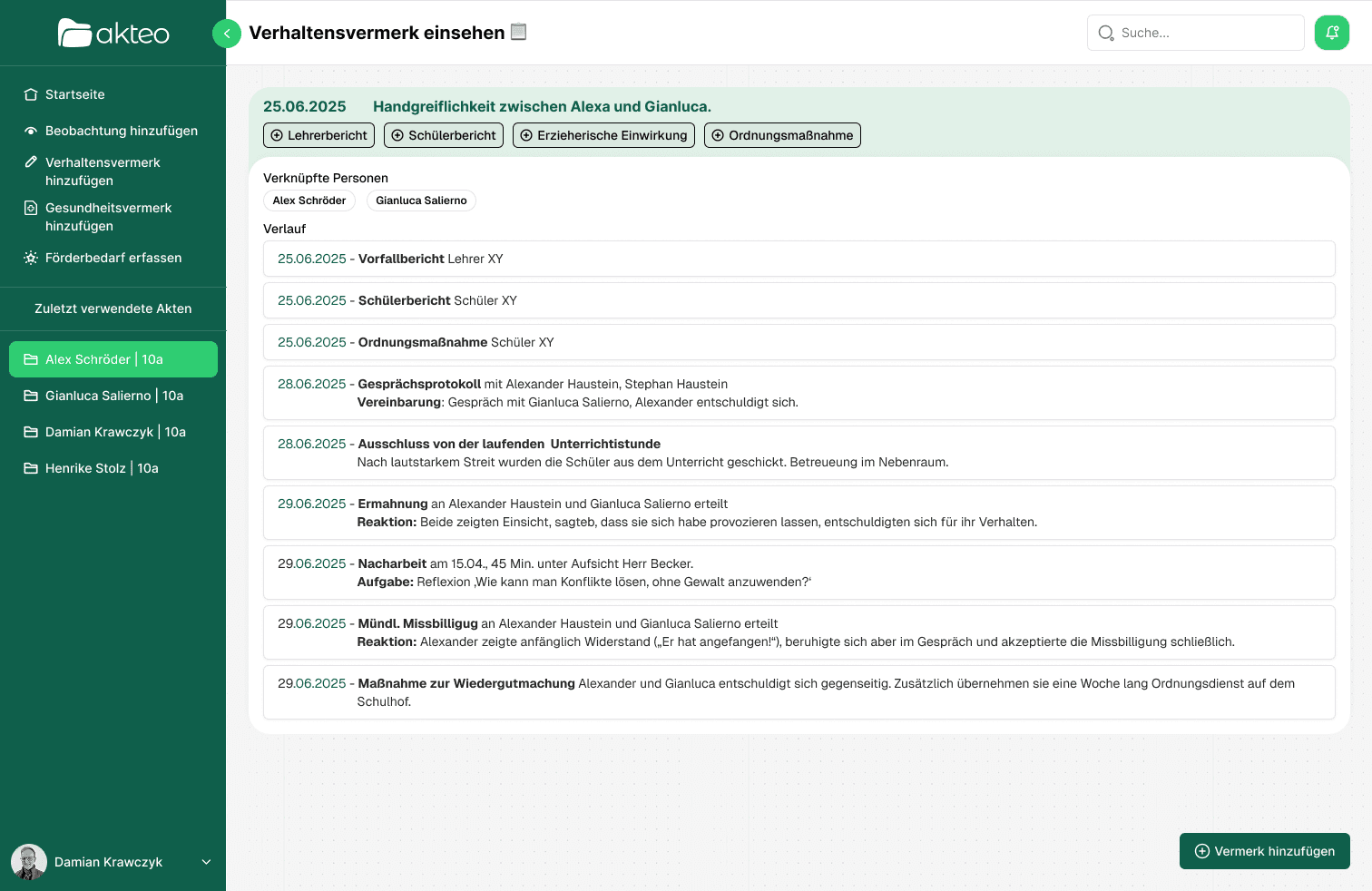Viewport: 1372px width, 891px height.
Task: Add an Ordnungsmaßnahme
Action: (x=782, y=135)
